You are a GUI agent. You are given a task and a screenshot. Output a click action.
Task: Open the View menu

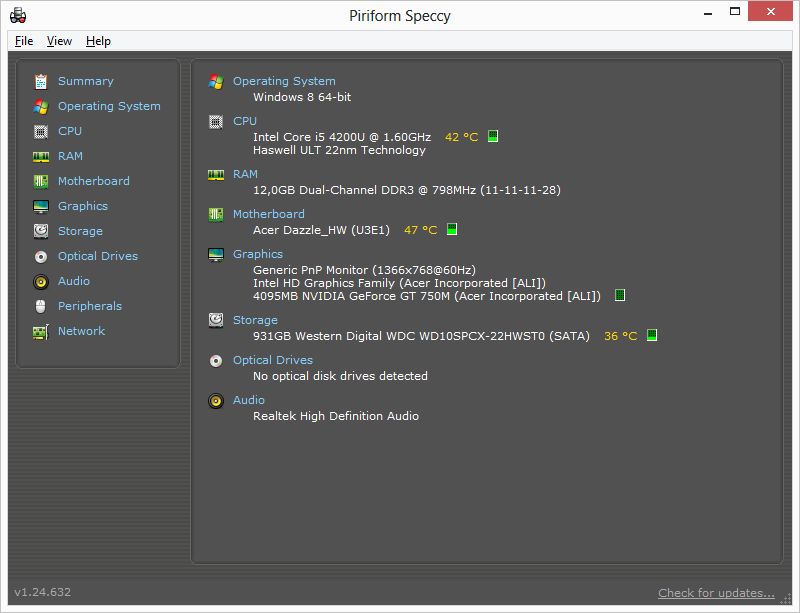59,41
